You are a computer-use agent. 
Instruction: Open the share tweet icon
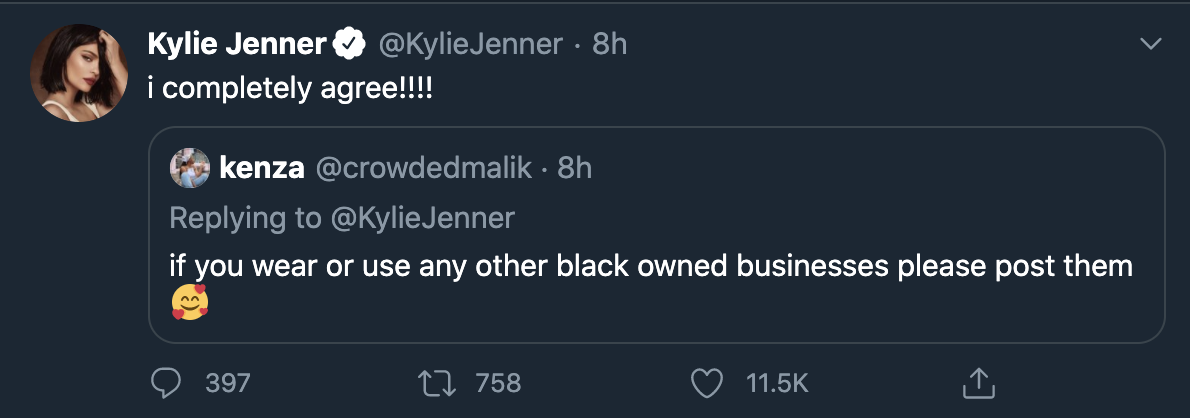click(x=977, y=381)
